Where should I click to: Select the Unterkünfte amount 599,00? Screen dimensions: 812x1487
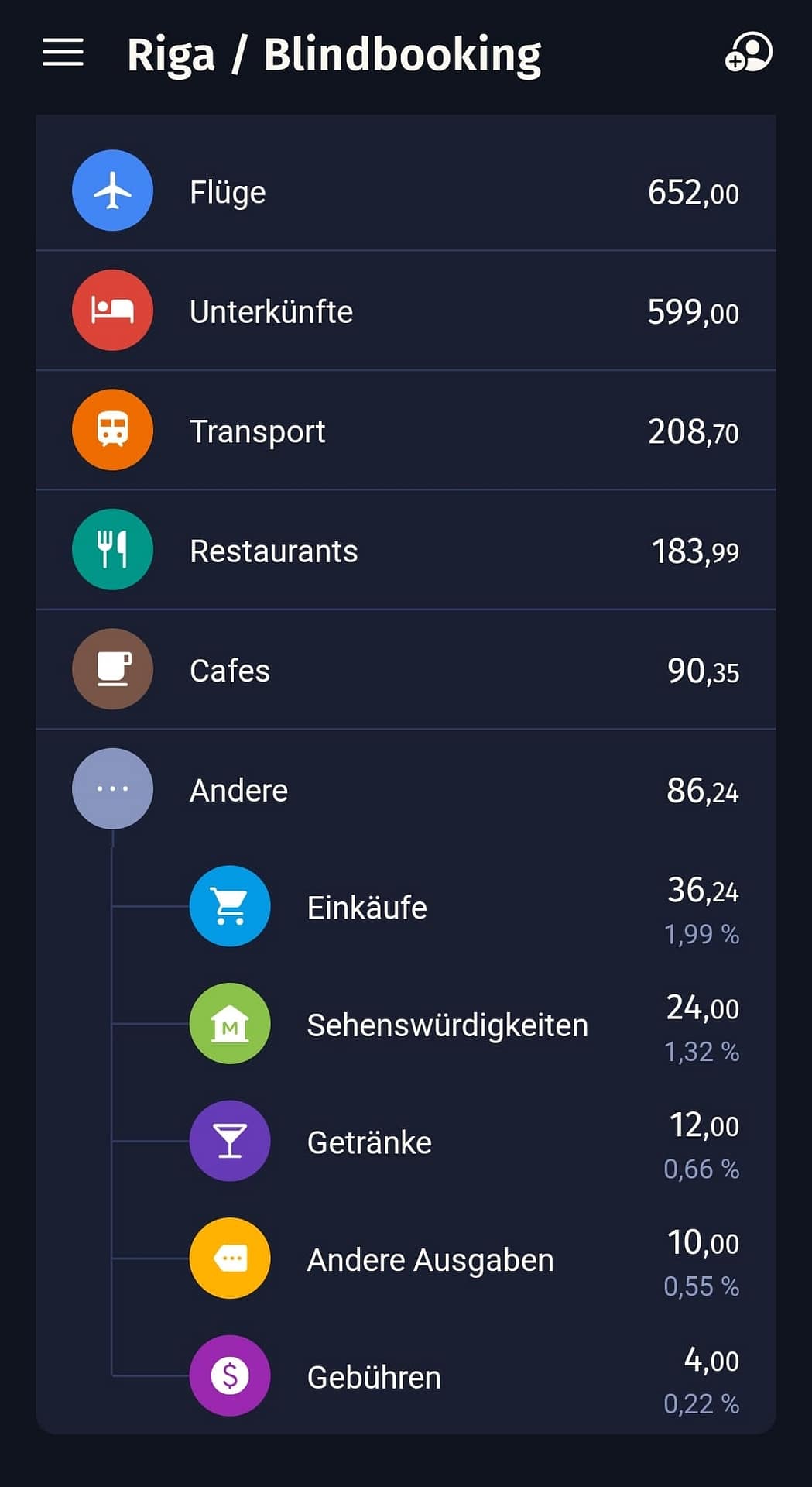pos(693,312)
